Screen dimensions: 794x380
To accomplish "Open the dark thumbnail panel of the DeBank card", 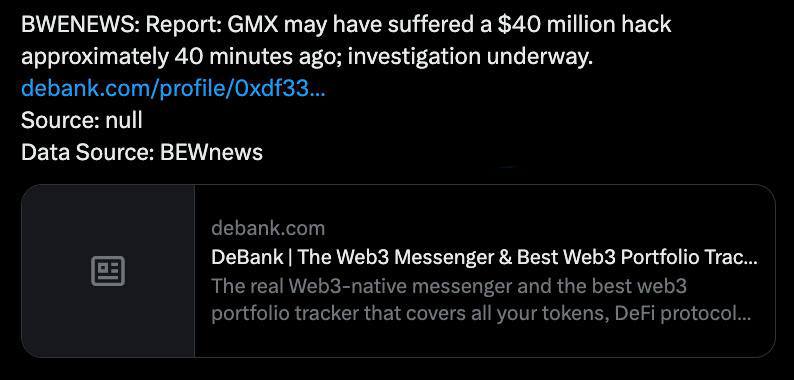I will 108,271.
